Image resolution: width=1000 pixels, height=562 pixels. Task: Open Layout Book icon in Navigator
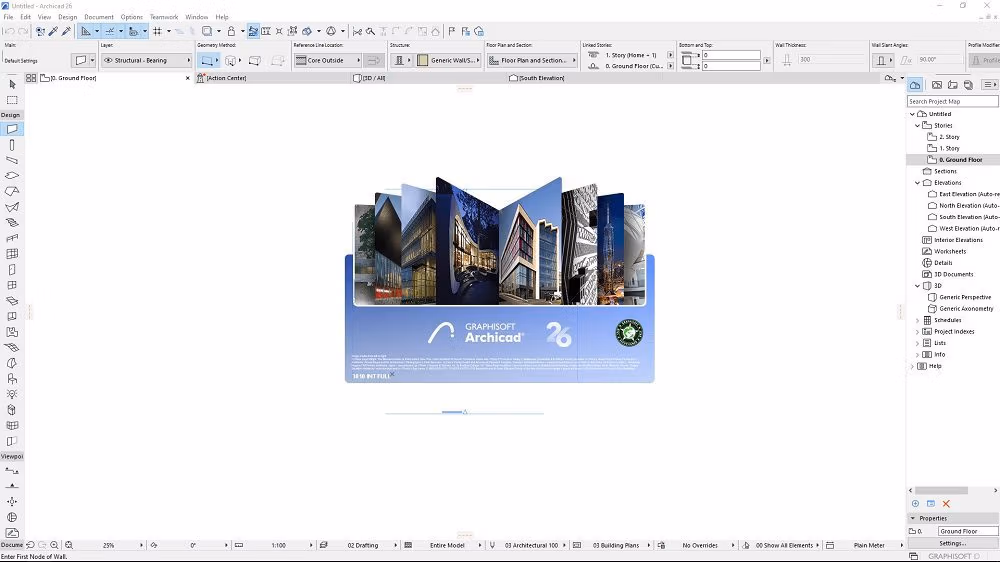coord(953,85)
